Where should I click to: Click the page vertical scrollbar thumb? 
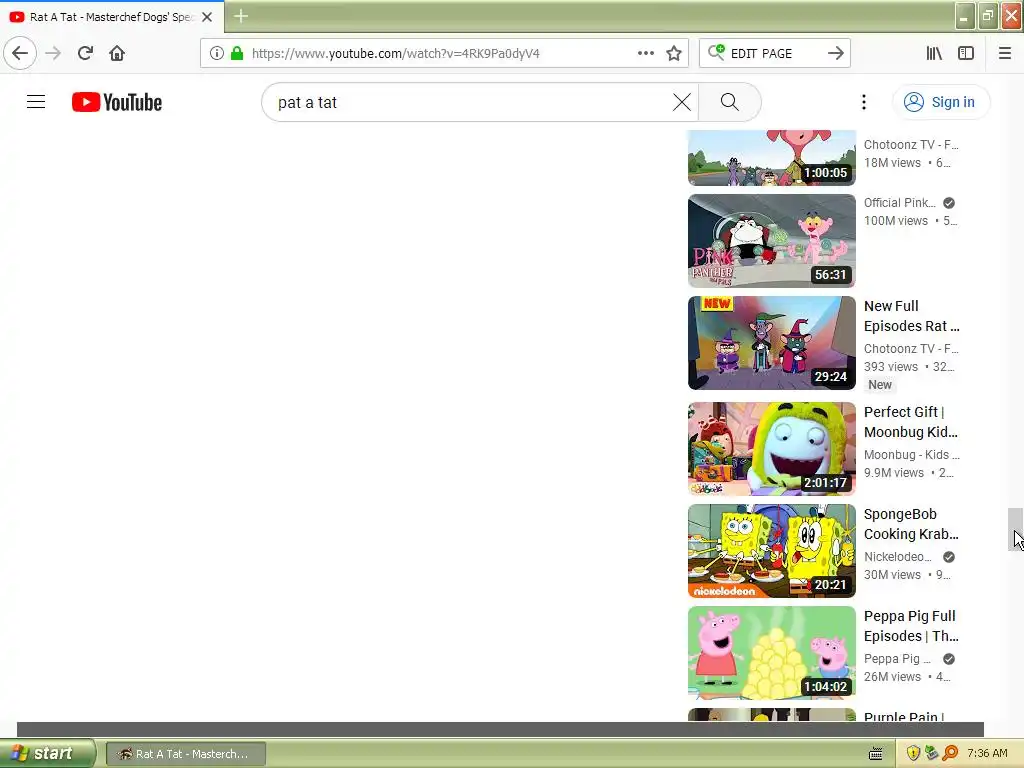[1015, 529]
